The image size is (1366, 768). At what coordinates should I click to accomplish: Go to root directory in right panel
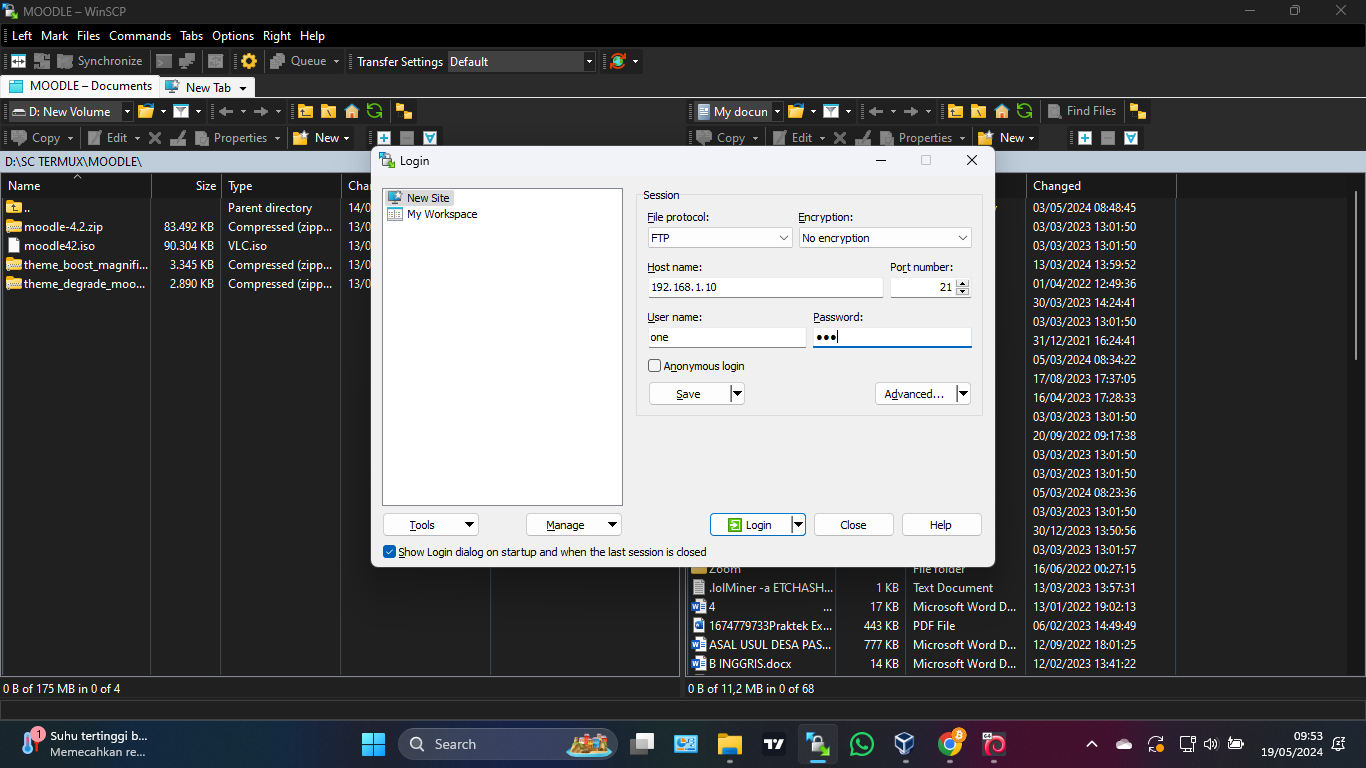pos(978,111)
